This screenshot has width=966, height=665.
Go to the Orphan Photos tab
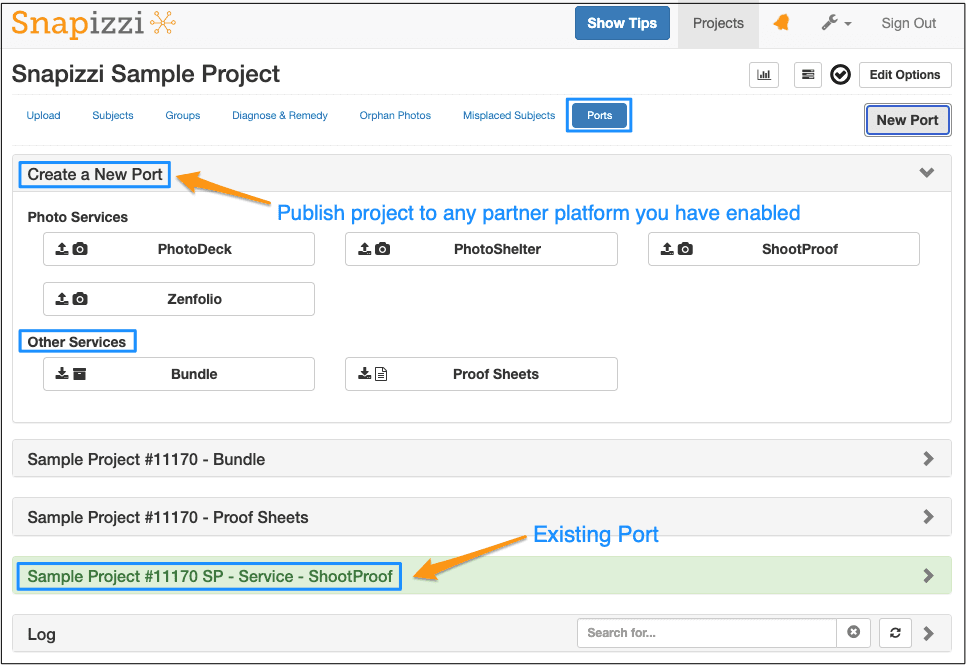395,115
